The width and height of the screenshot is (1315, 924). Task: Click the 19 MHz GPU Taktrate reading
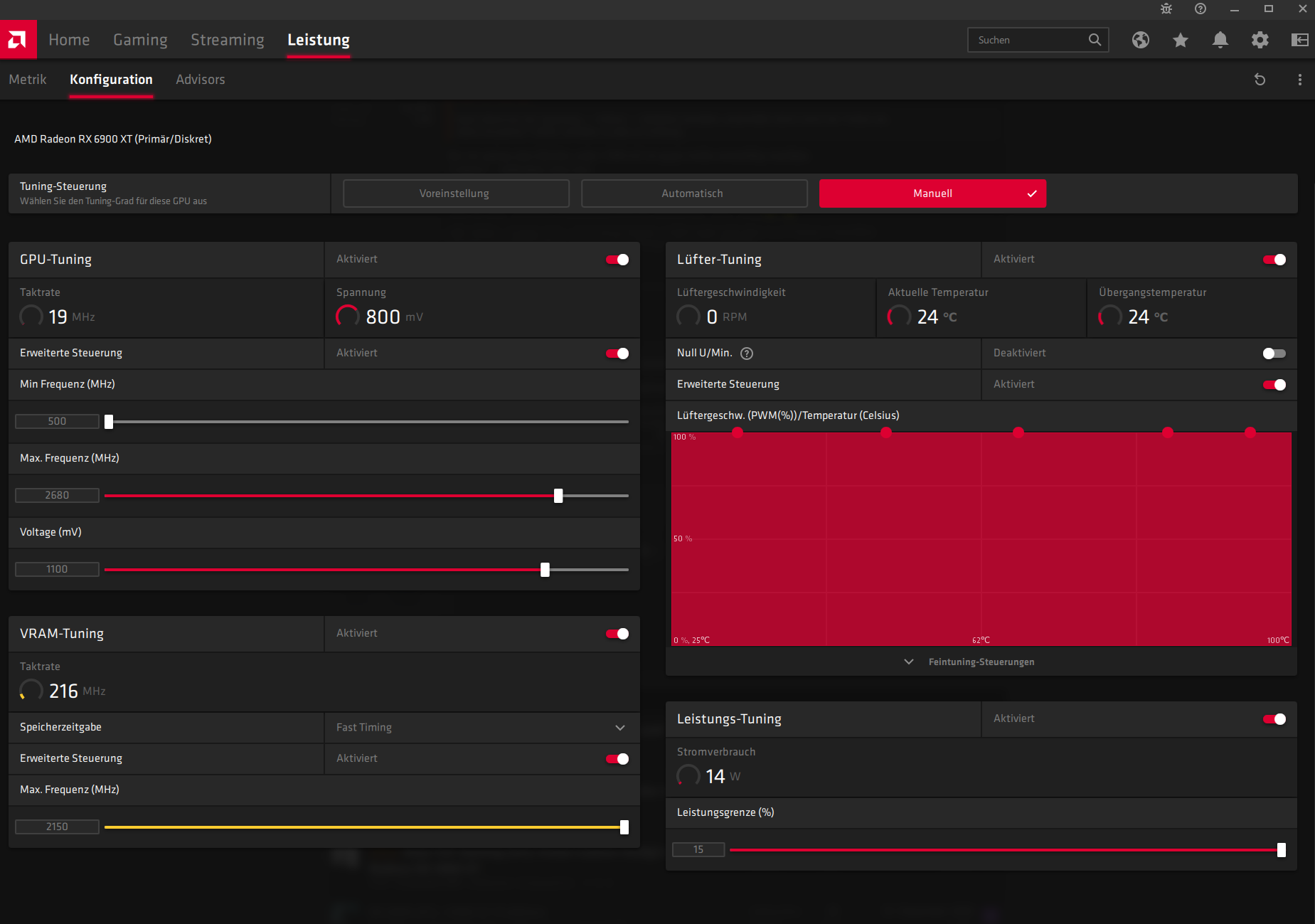click(57, 317)
